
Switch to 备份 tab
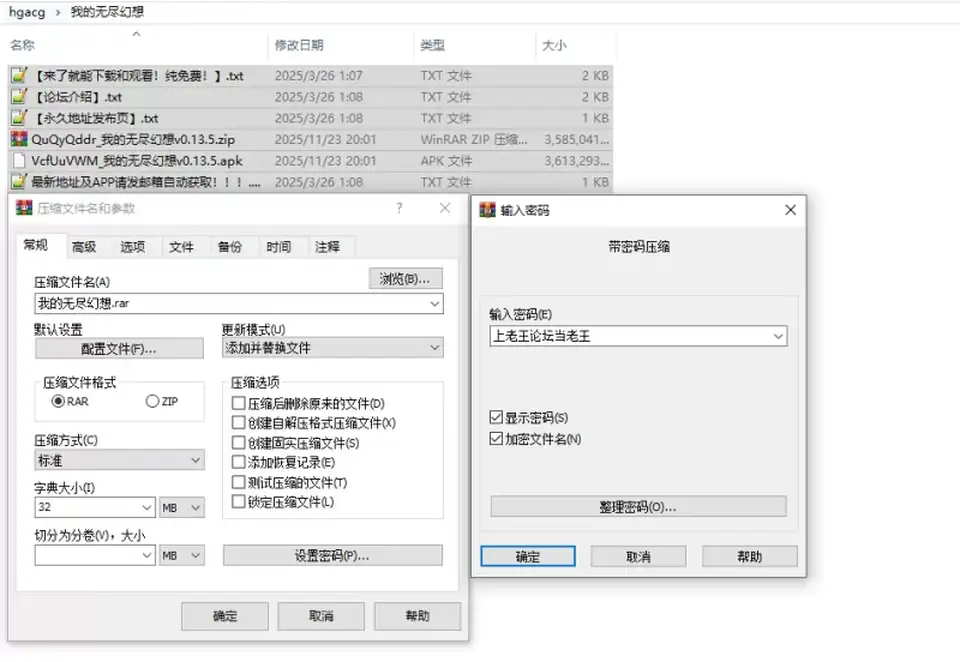point(230,247)
